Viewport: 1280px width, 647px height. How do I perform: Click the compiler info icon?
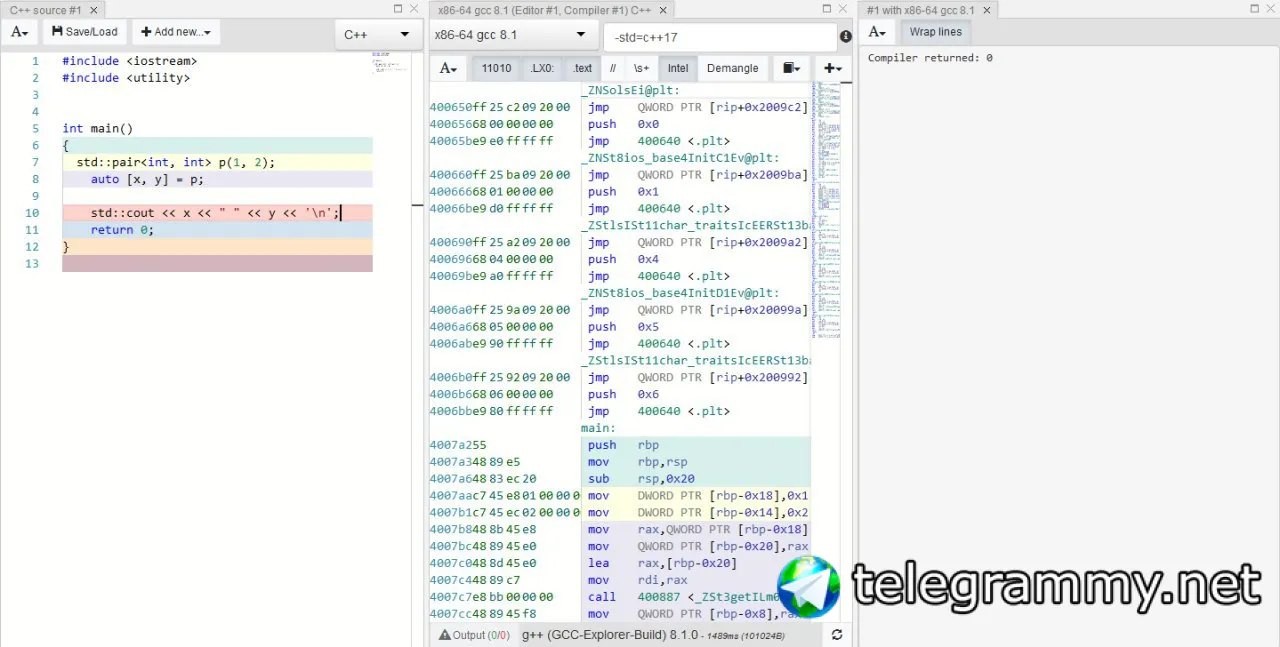tap(846, 36)
